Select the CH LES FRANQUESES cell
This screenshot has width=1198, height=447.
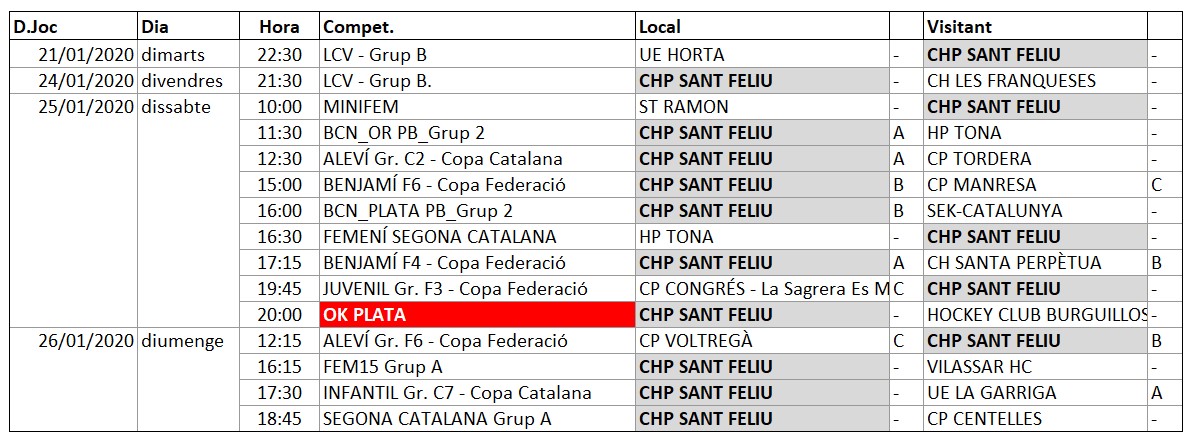coord(1035,81)
